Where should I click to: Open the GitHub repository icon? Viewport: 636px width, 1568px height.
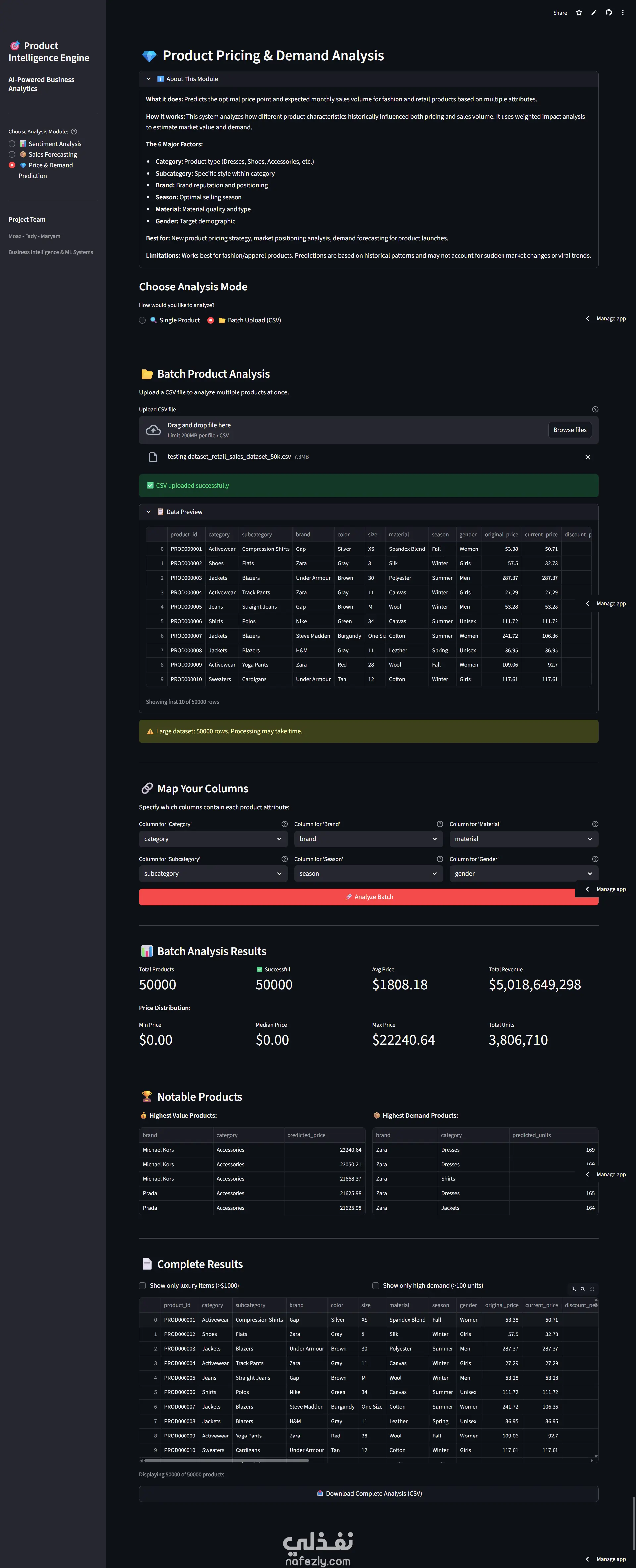(608, 13)
